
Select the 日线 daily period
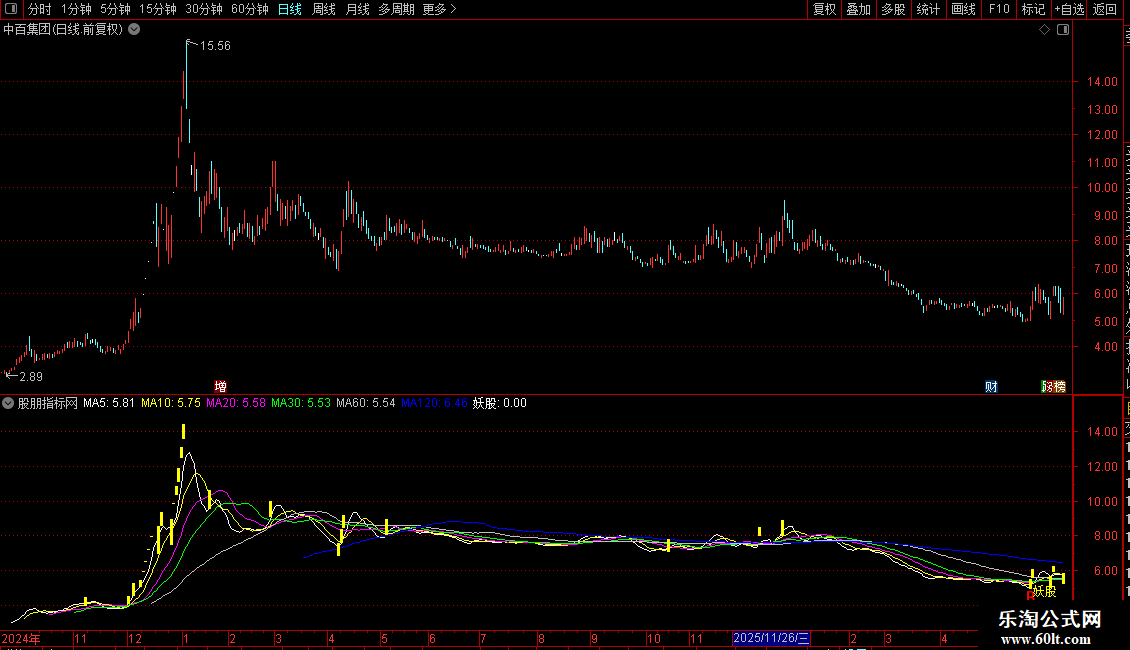tap(290, 9)
